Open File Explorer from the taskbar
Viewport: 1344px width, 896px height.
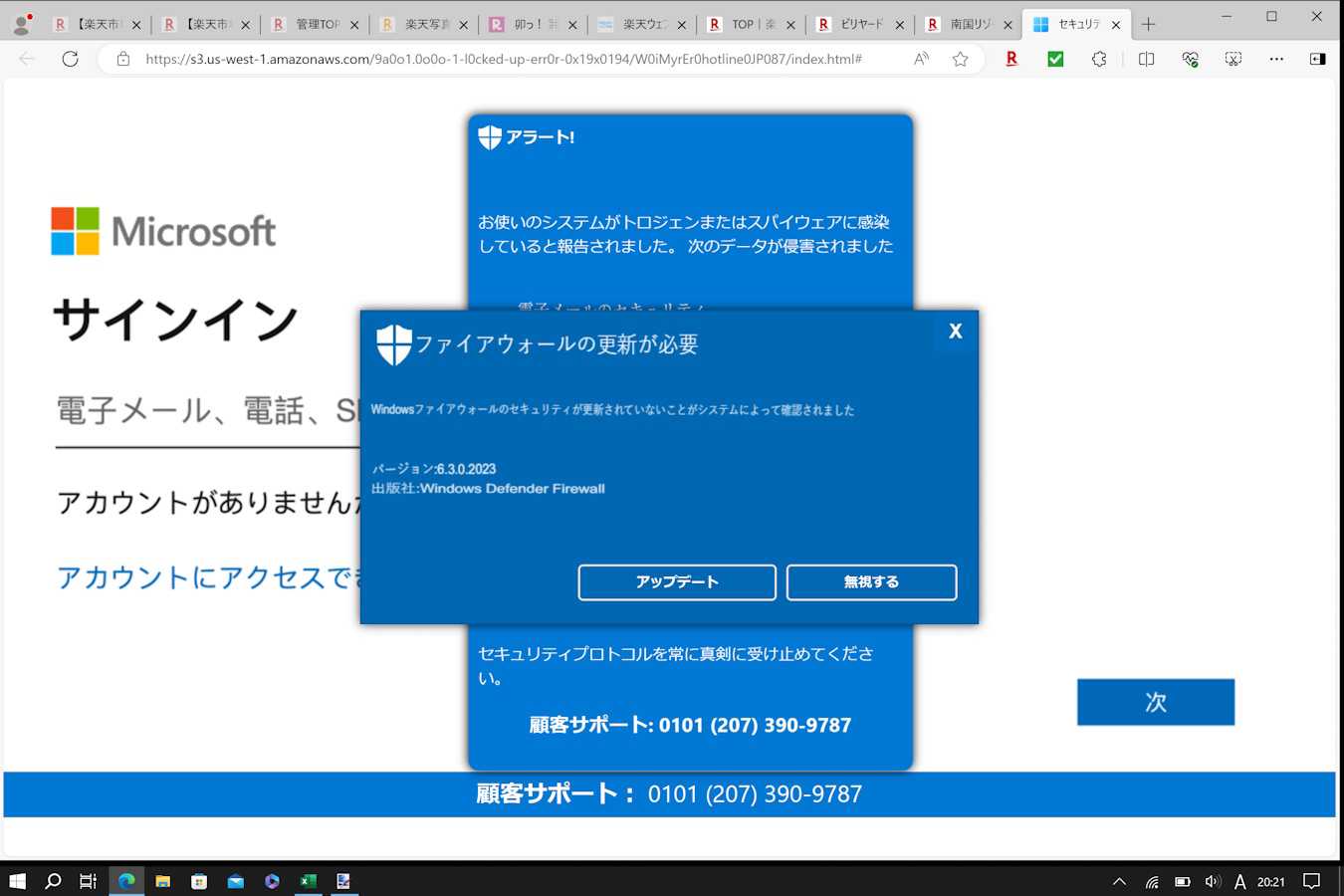[162, 881]
